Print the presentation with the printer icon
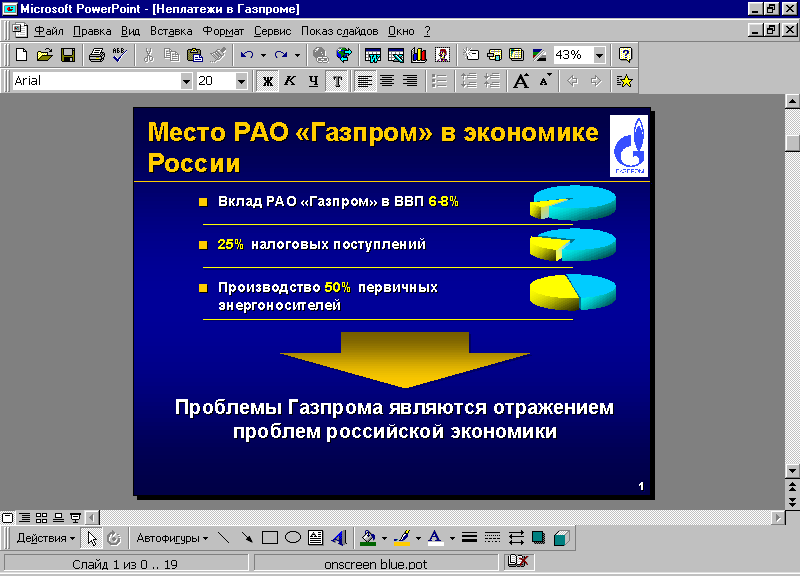The height and width of the screenshot is (576, 800). (96, 55)
